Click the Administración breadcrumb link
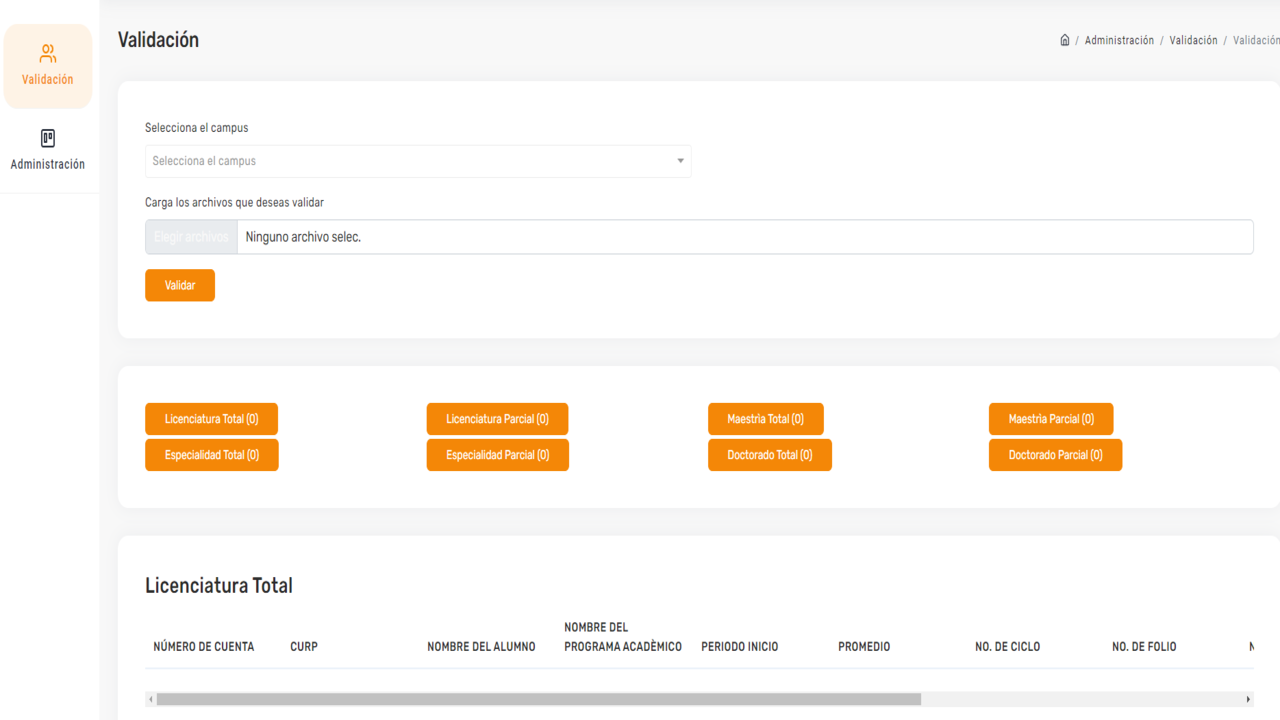This screenshot has width=1280, height=720. (1119, 40)
